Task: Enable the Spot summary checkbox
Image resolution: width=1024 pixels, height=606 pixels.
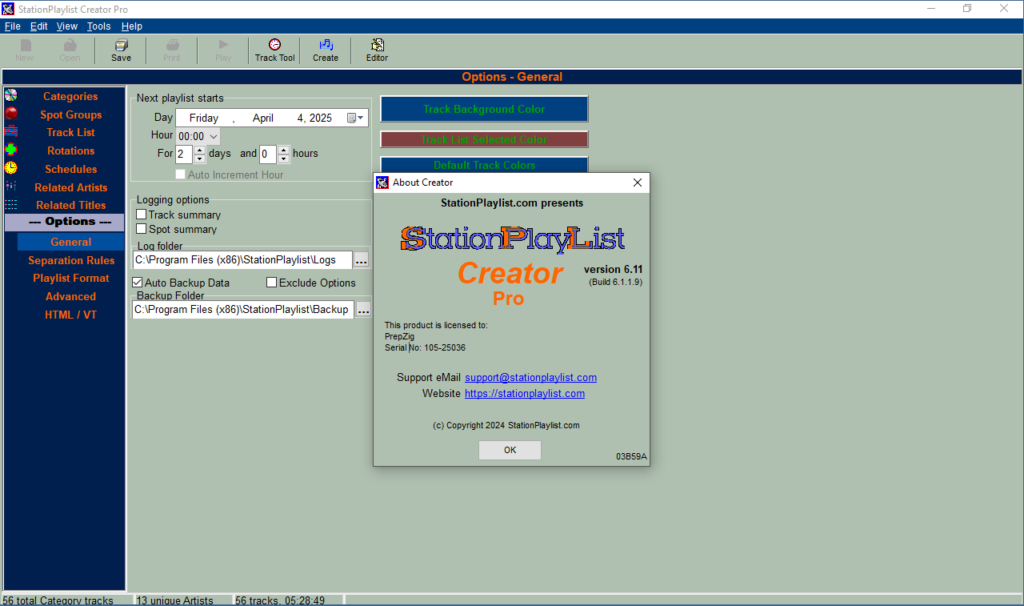Action: tap(141, 229)
